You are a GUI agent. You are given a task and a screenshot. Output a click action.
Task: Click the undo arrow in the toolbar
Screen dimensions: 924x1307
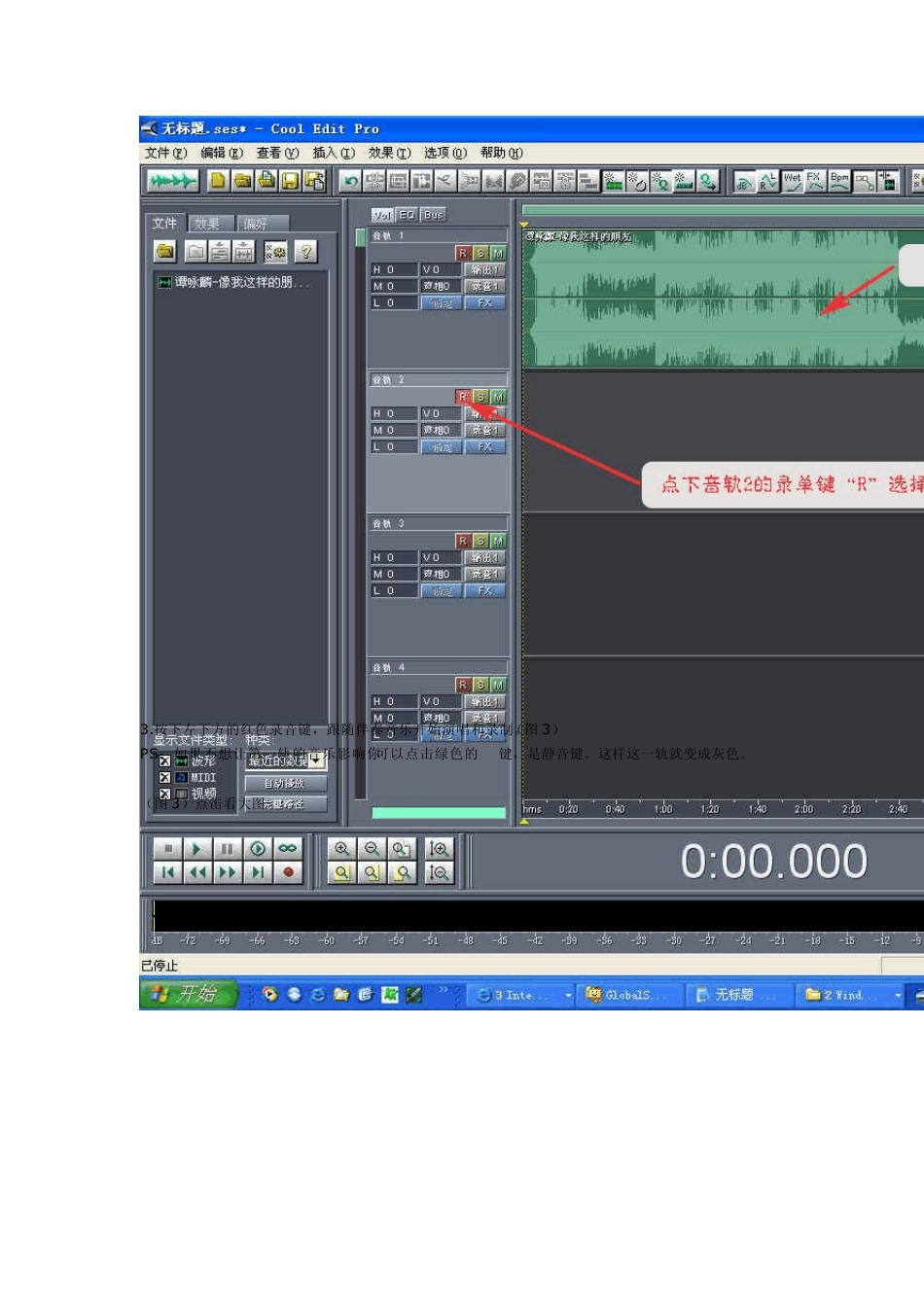350,181
